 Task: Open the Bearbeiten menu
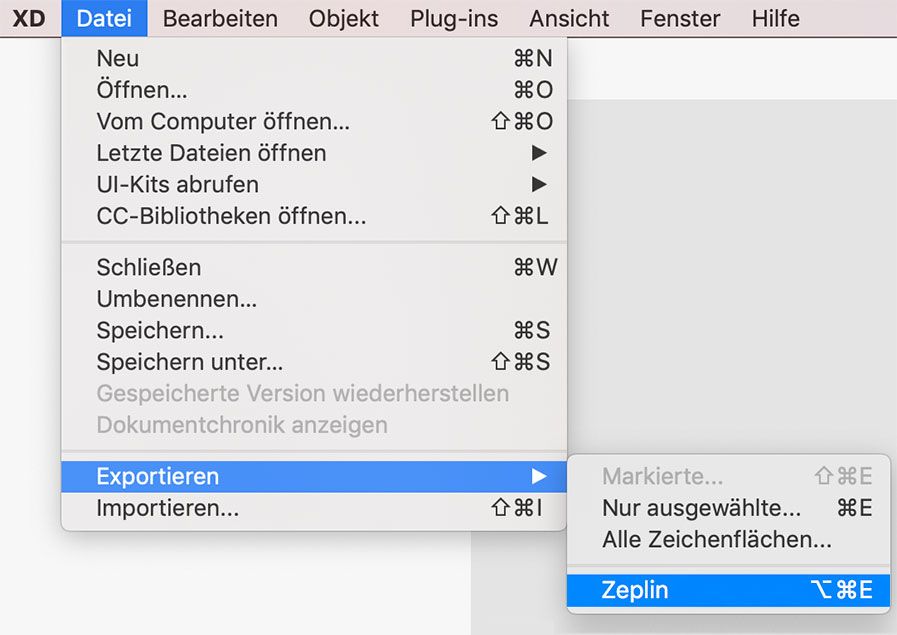[x=219, y=18]
